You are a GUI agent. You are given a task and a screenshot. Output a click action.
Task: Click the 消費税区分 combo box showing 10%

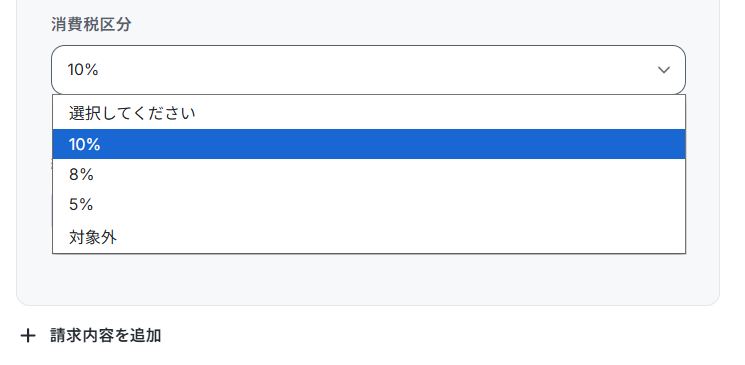368,70
